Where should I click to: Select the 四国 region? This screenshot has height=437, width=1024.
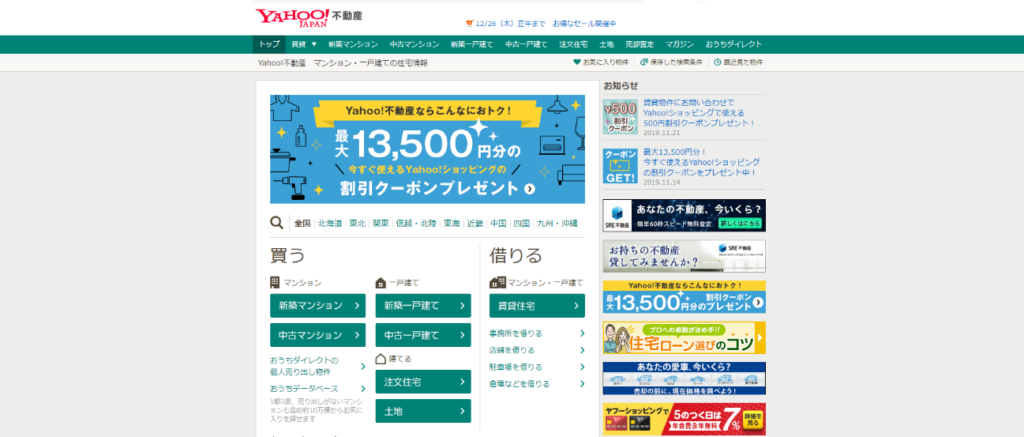(x=521, y=223)
